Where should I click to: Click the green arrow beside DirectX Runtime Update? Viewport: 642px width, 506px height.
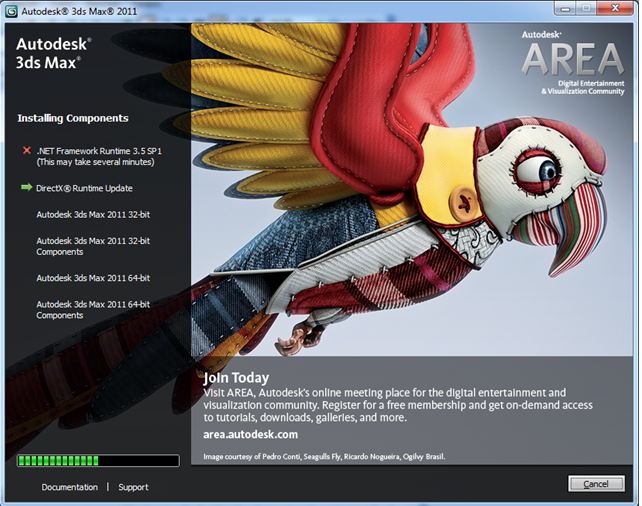27,187
